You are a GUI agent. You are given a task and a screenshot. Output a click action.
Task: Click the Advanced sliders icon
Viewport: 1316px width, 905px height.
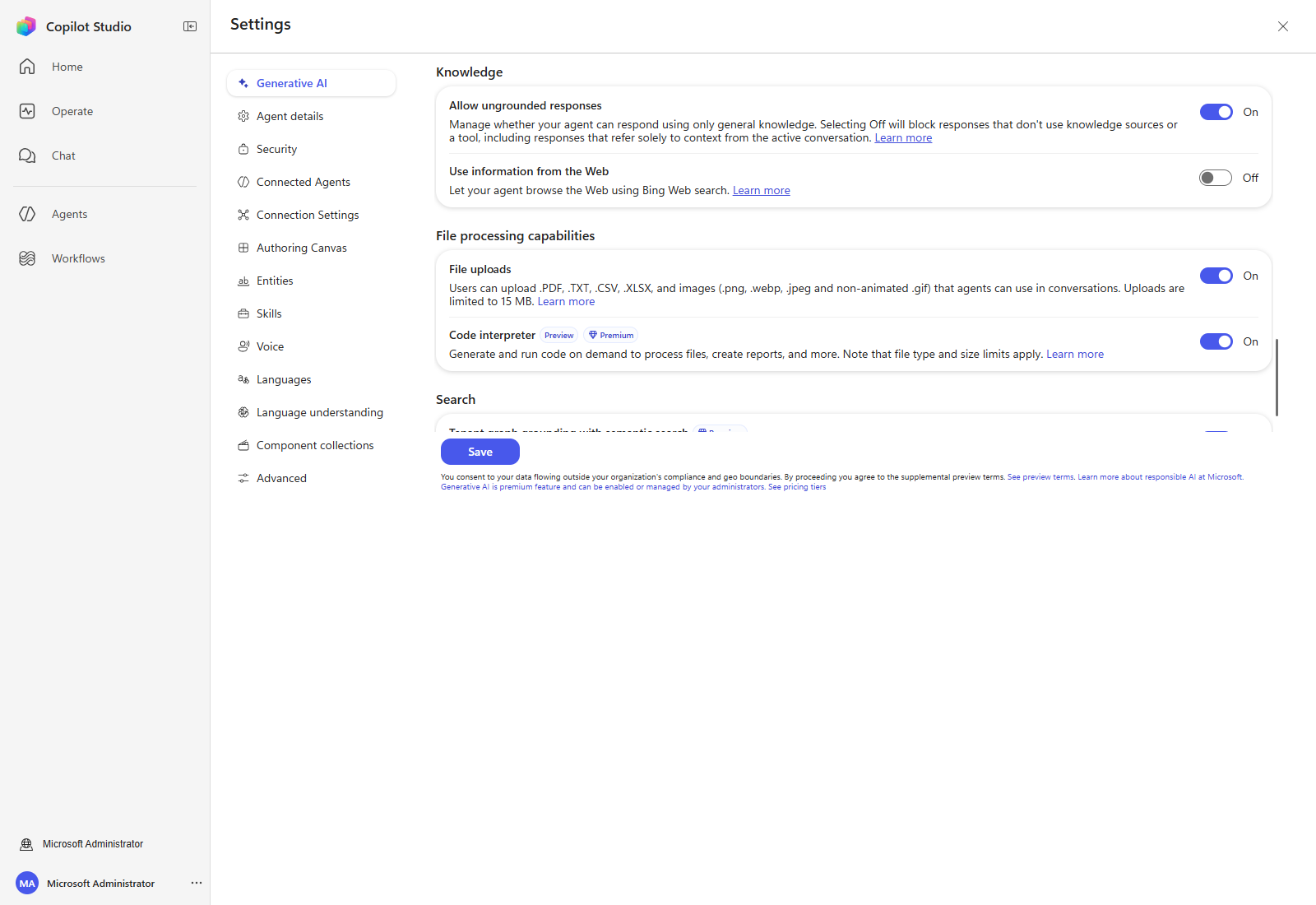[x=243, y=478]
